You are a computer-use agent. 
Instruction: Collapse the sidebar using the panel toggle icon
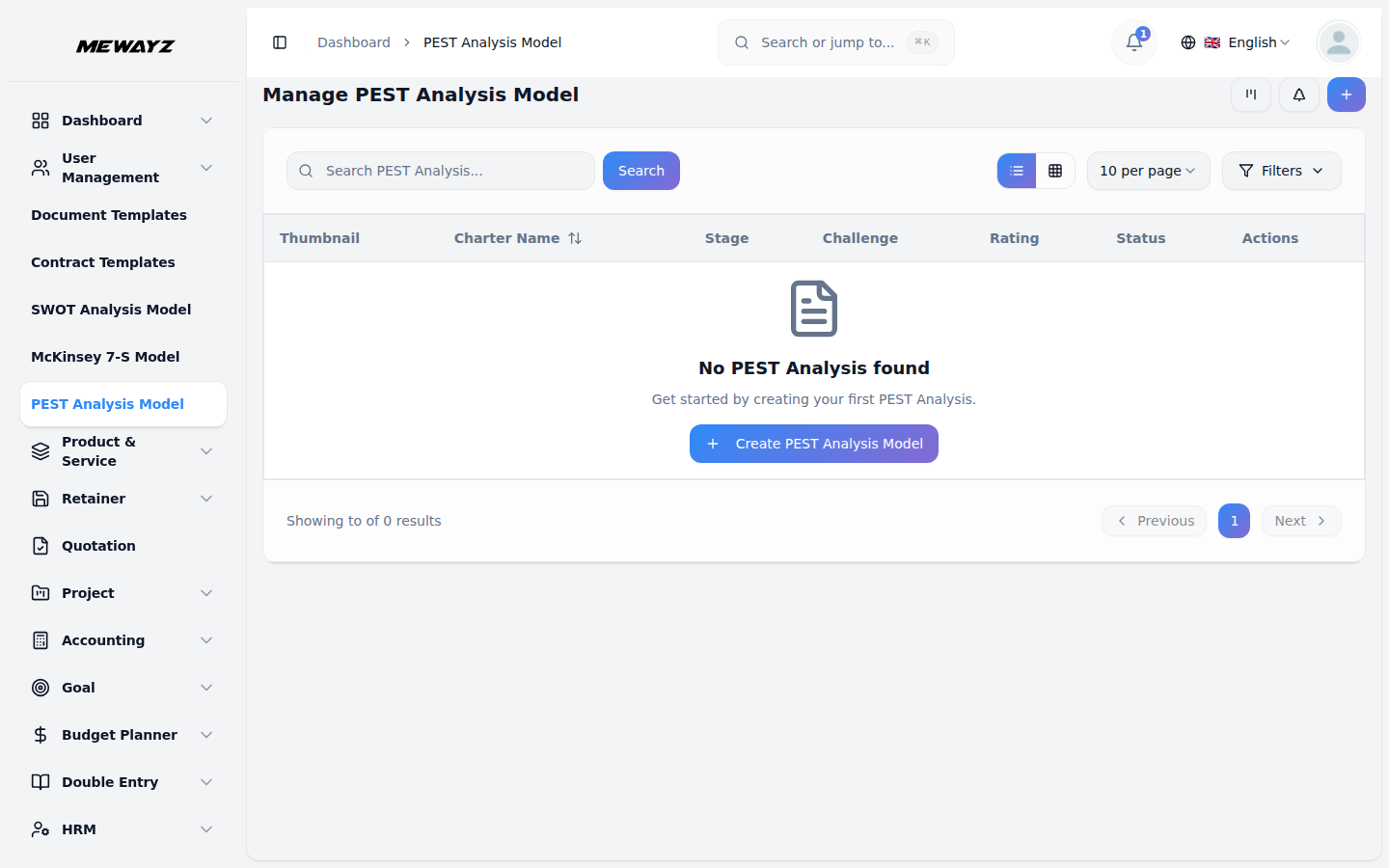tap(280, 42)
